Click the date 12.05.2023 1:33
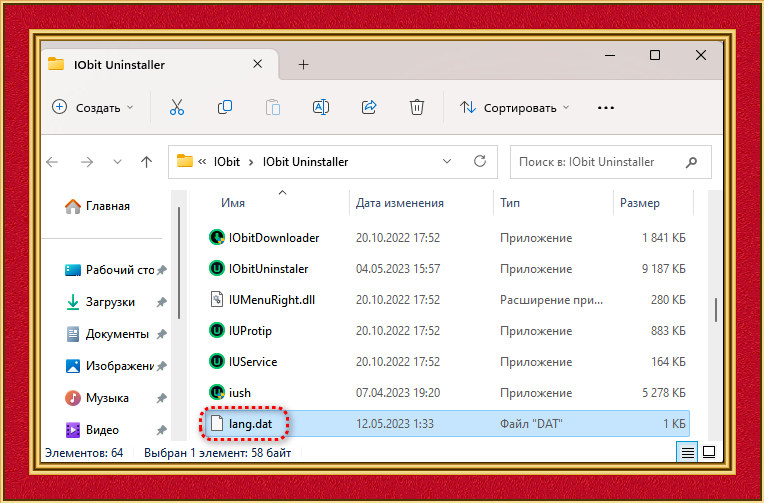The width and height of the screenshot is (764, 503). tap(395, 424)
